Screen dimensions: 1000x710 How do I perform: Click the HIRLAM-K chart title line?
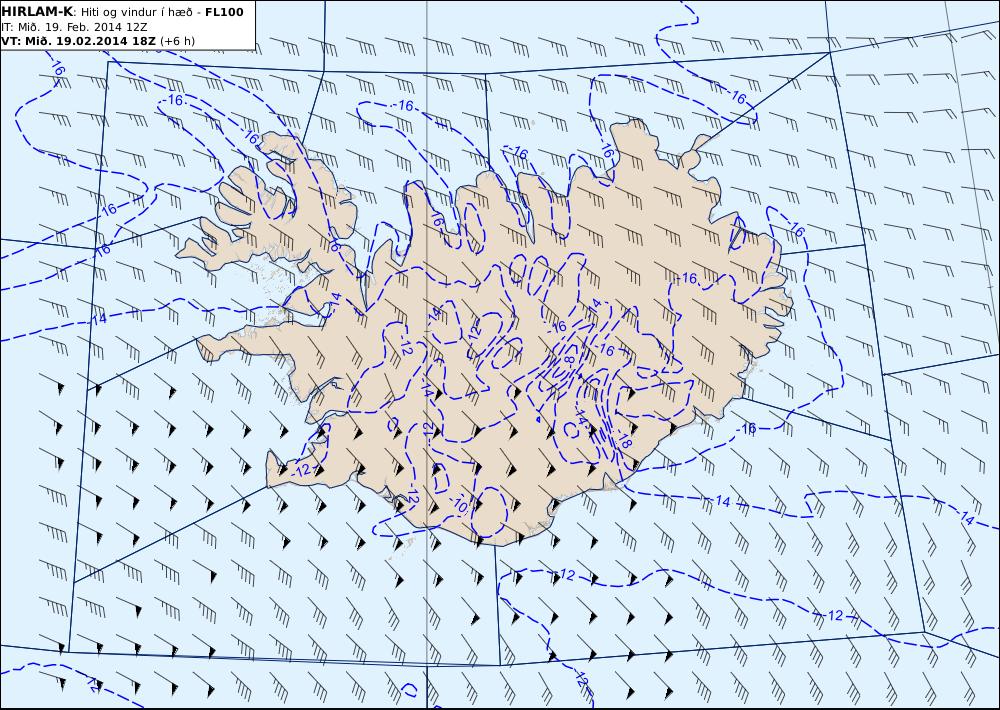click(x=122, y=12)
